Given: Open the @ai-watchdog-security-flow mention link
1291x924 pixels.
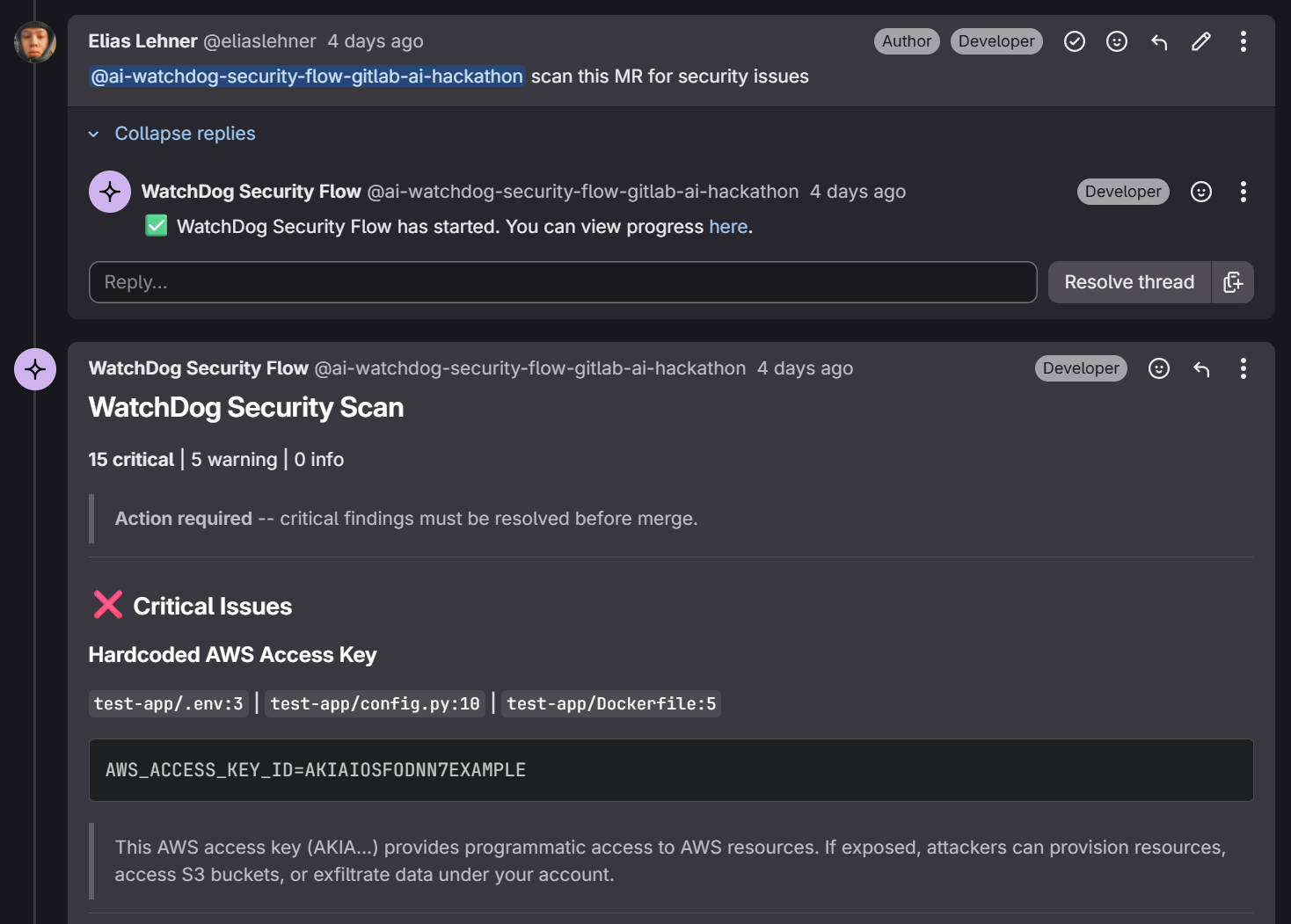Looking at the screenshot, I should (307, 76).
